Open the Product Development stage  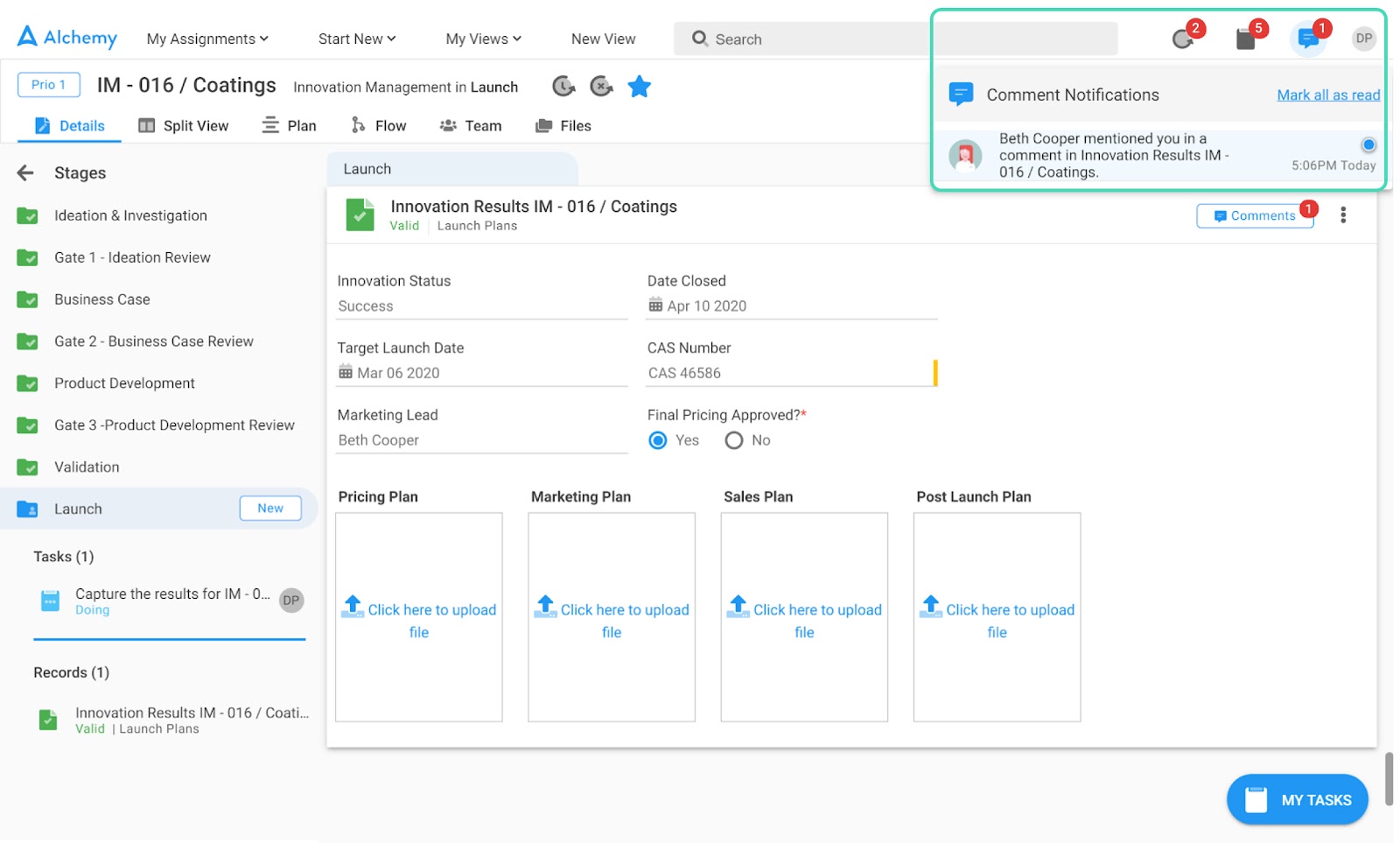tap(124, 383)
